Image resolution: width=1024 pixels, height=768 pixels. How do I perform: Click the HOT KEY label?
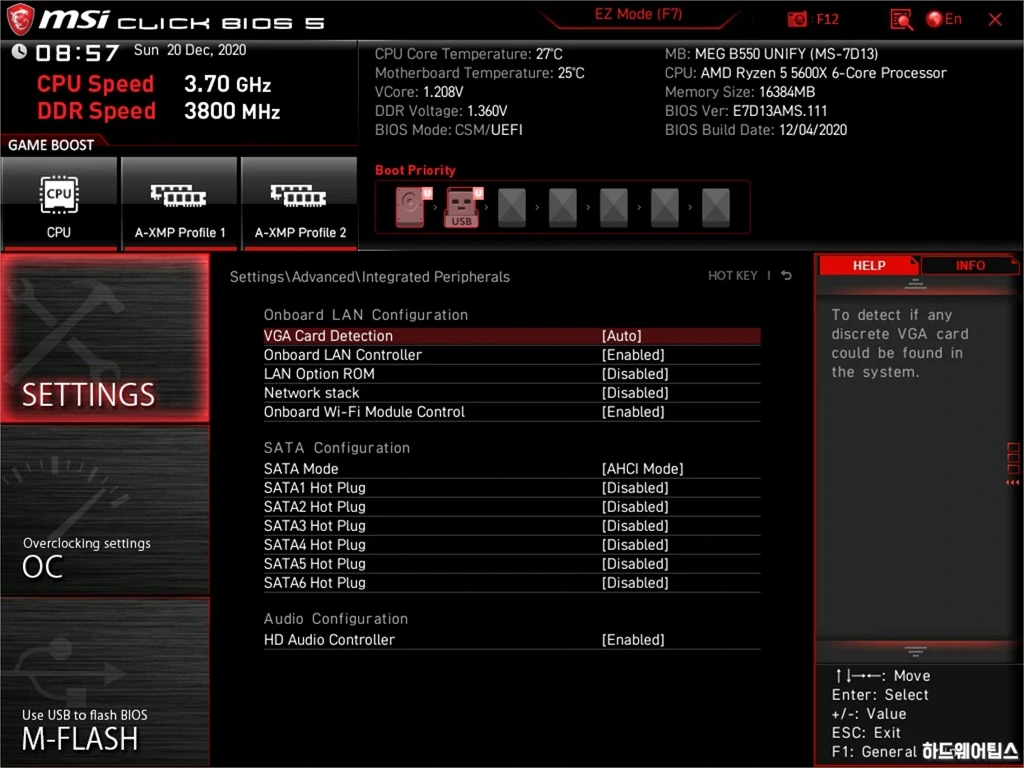(x=733, y=276)
